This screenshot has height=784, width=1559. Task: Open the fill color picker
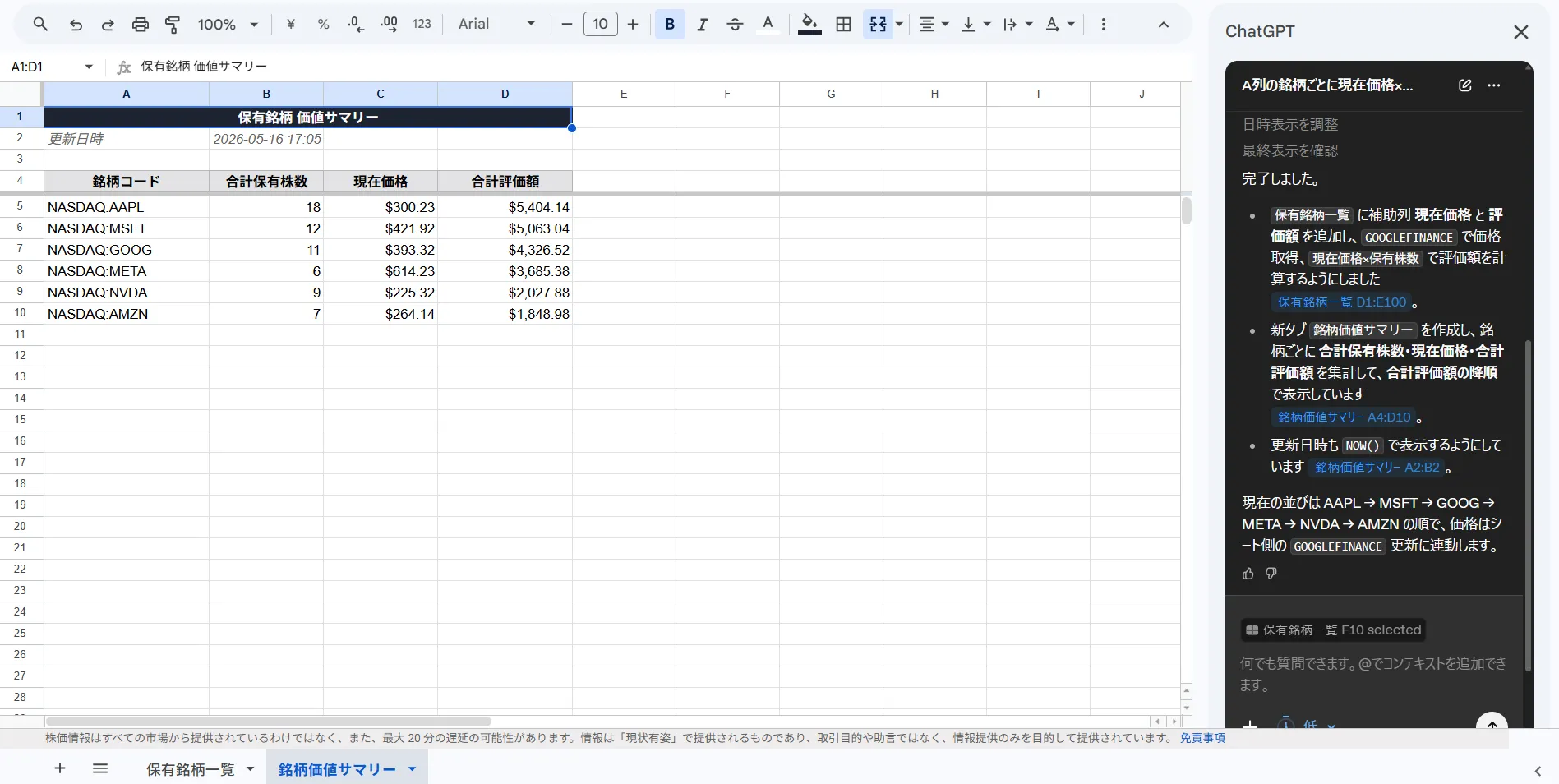809,25
